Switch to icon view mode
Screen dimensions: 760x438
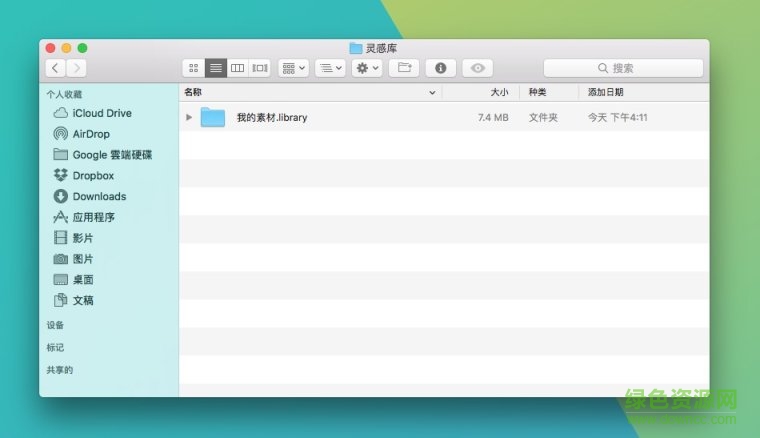(194, 68)
